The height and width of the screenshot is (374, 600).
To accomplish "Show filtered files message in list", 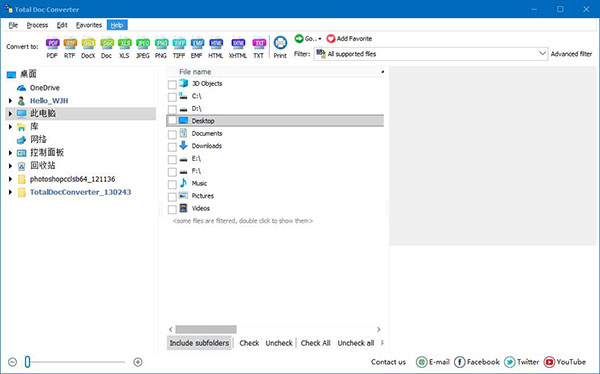I will click(x=243, y=221).
